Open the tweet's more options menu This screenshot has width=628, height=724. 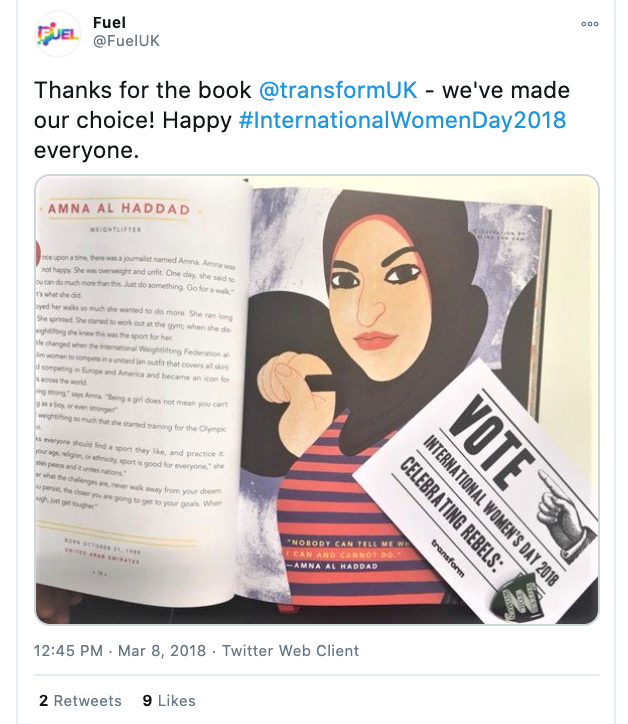coord(590,24)
